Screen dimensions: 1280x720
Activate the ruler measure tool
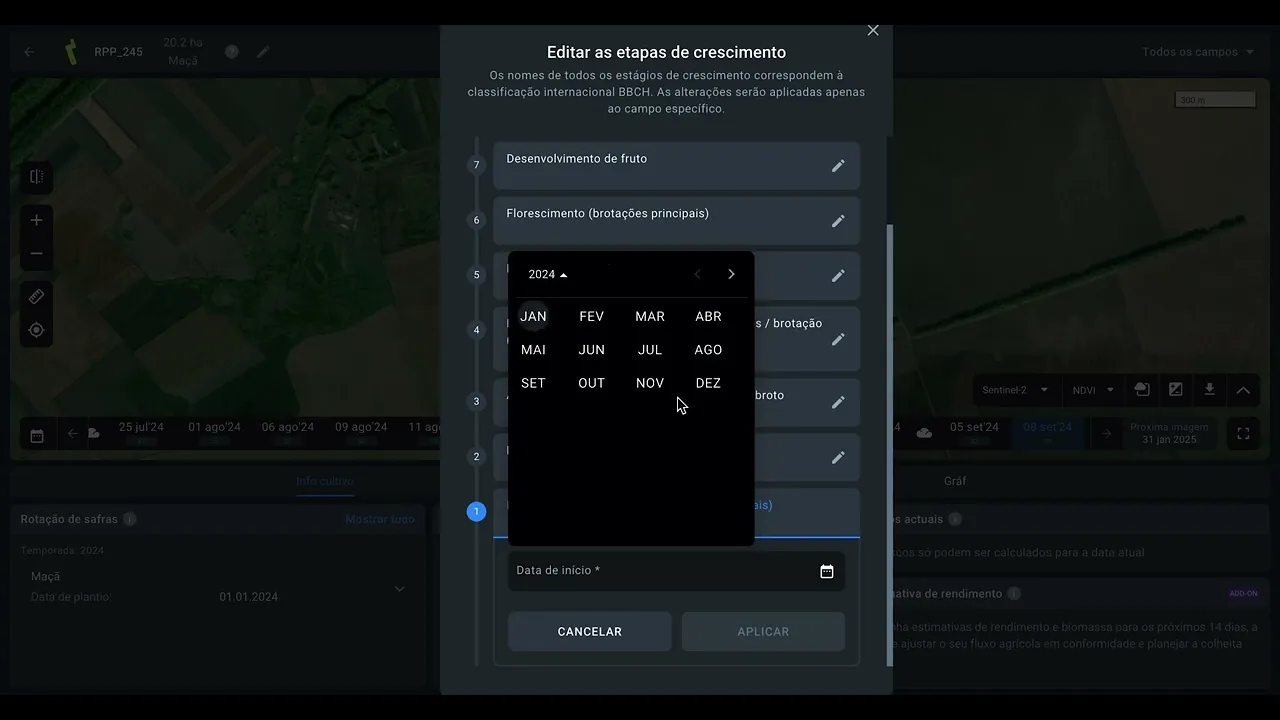pyautogui.click(x=37, y=297)
